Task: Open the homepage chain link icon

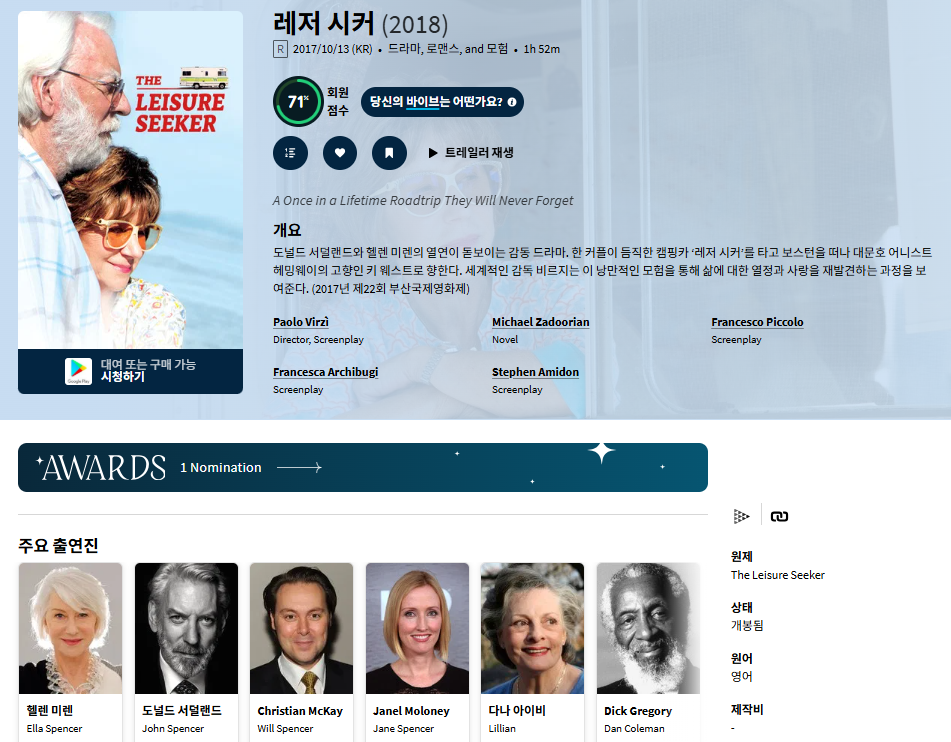Action: coord(779,516)
